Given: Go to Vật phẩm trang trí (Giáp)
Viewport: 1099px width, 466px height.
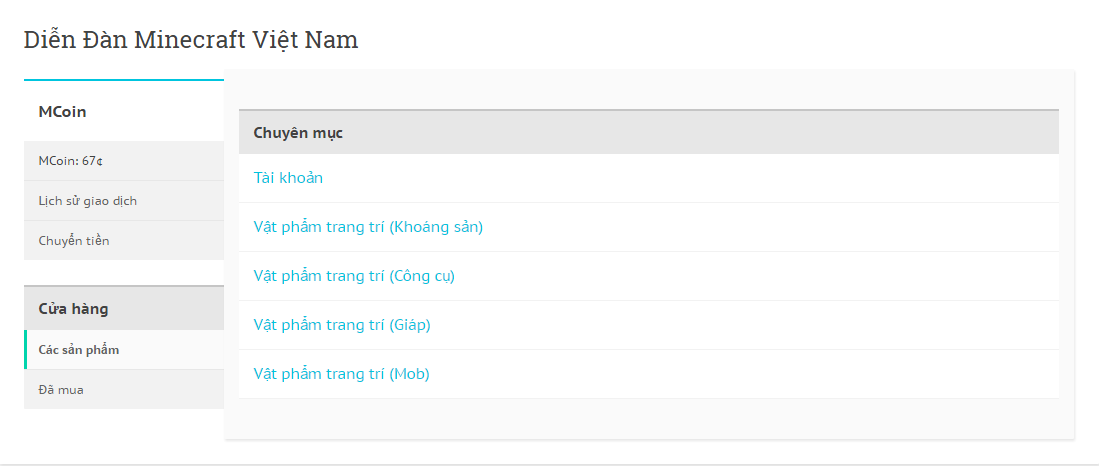Looking at the screenshot, I should pos(342,325).
